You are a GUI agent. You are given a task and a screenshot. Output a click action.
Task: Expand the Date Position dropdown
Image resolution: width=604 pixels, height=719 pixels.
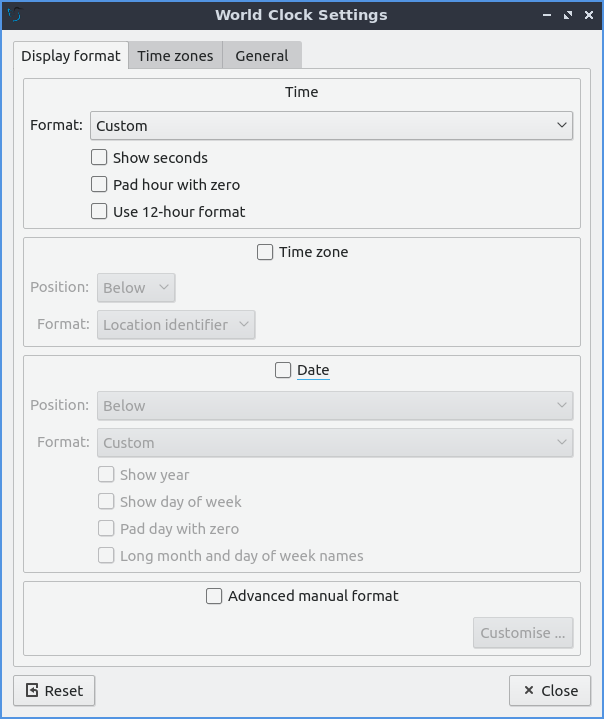(334, 406)
